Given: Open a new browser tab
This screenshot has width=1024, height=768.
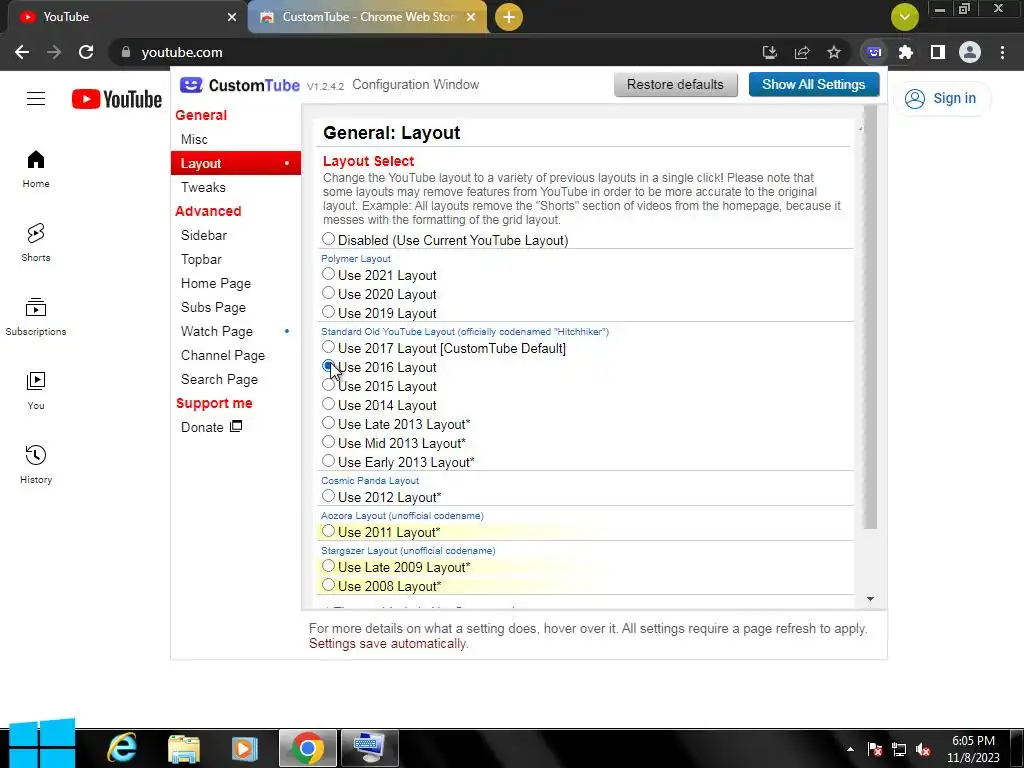Looking at the screenshot, I should point(509,17).
